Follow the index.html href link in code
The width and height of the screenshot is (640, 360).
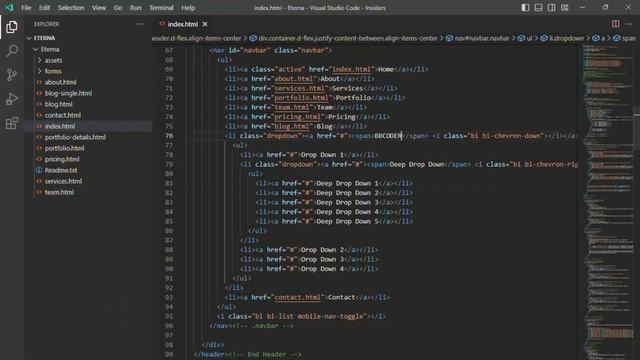[x=351, y=69]
